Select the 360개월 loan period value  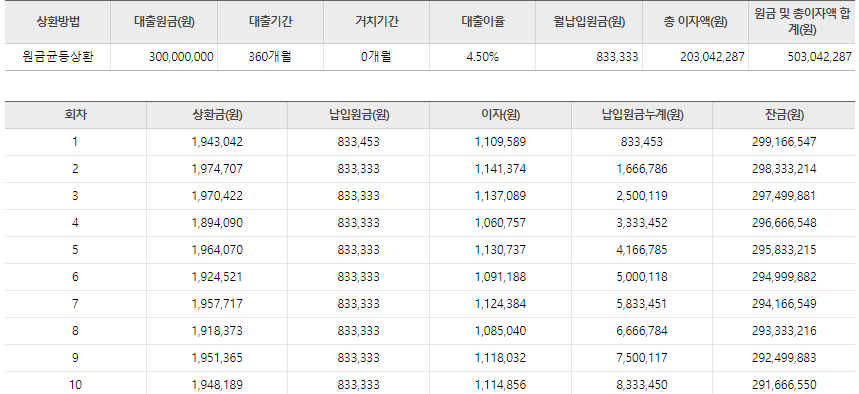pos(270,57)
